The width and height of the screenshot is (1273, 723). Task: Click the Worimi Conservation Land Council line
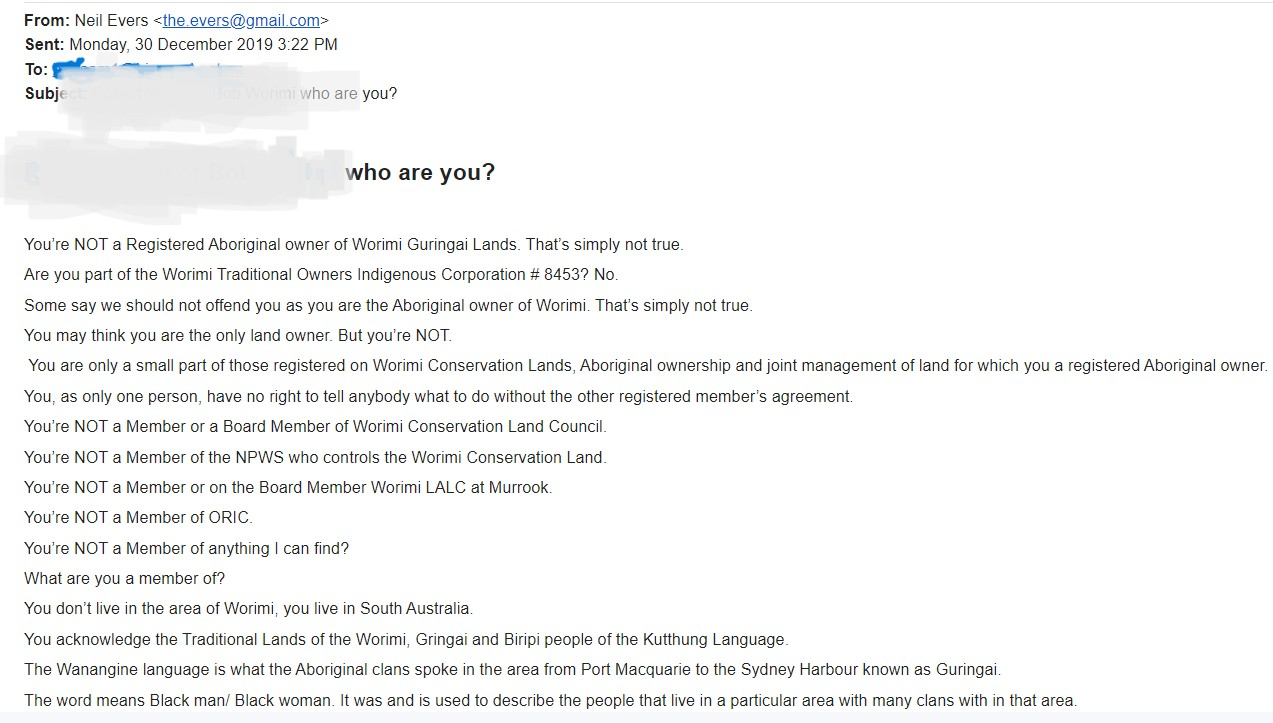click(315, 426)
